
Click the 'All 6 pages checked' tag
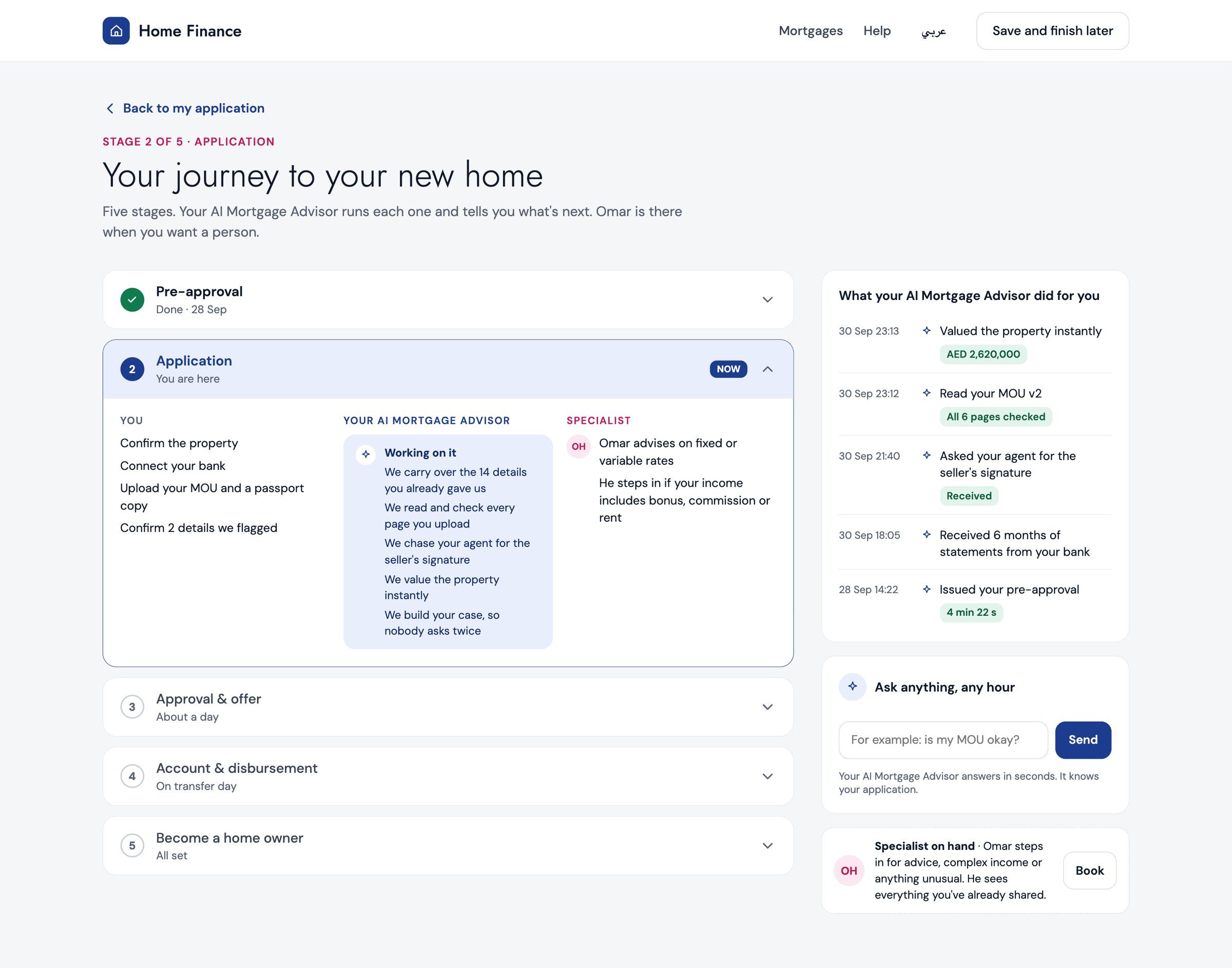pos(996,416)
